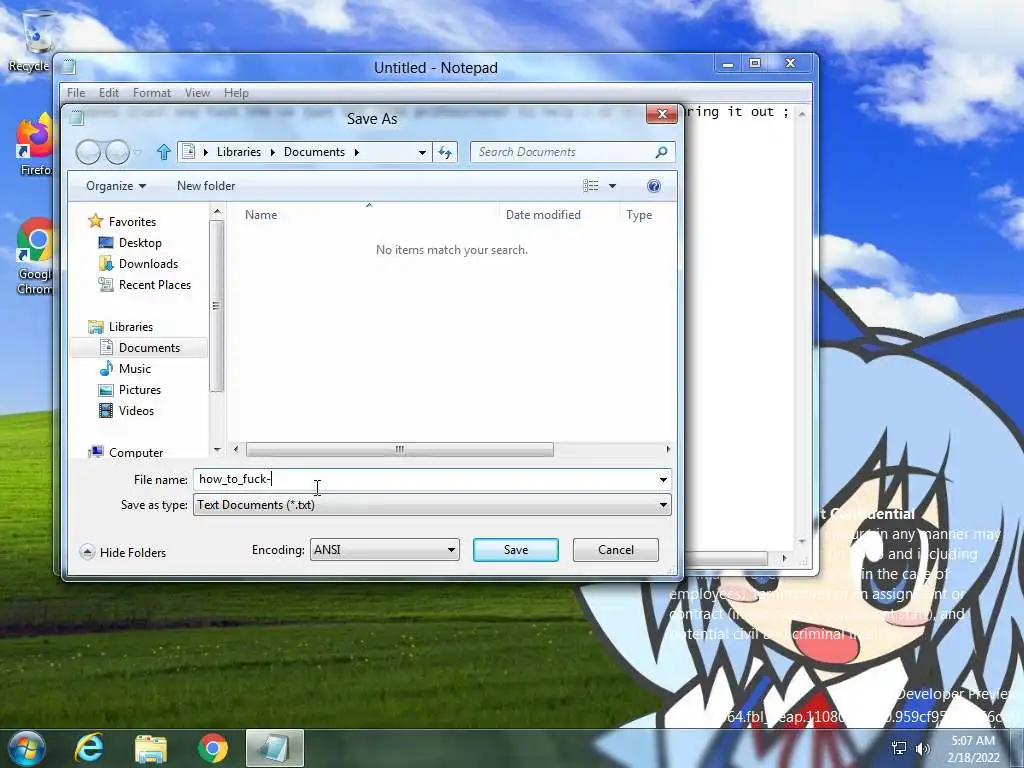Click the magnifier icon in Search Documents
The width and height of the screenshot is (1024, 768).
point(661,152)
